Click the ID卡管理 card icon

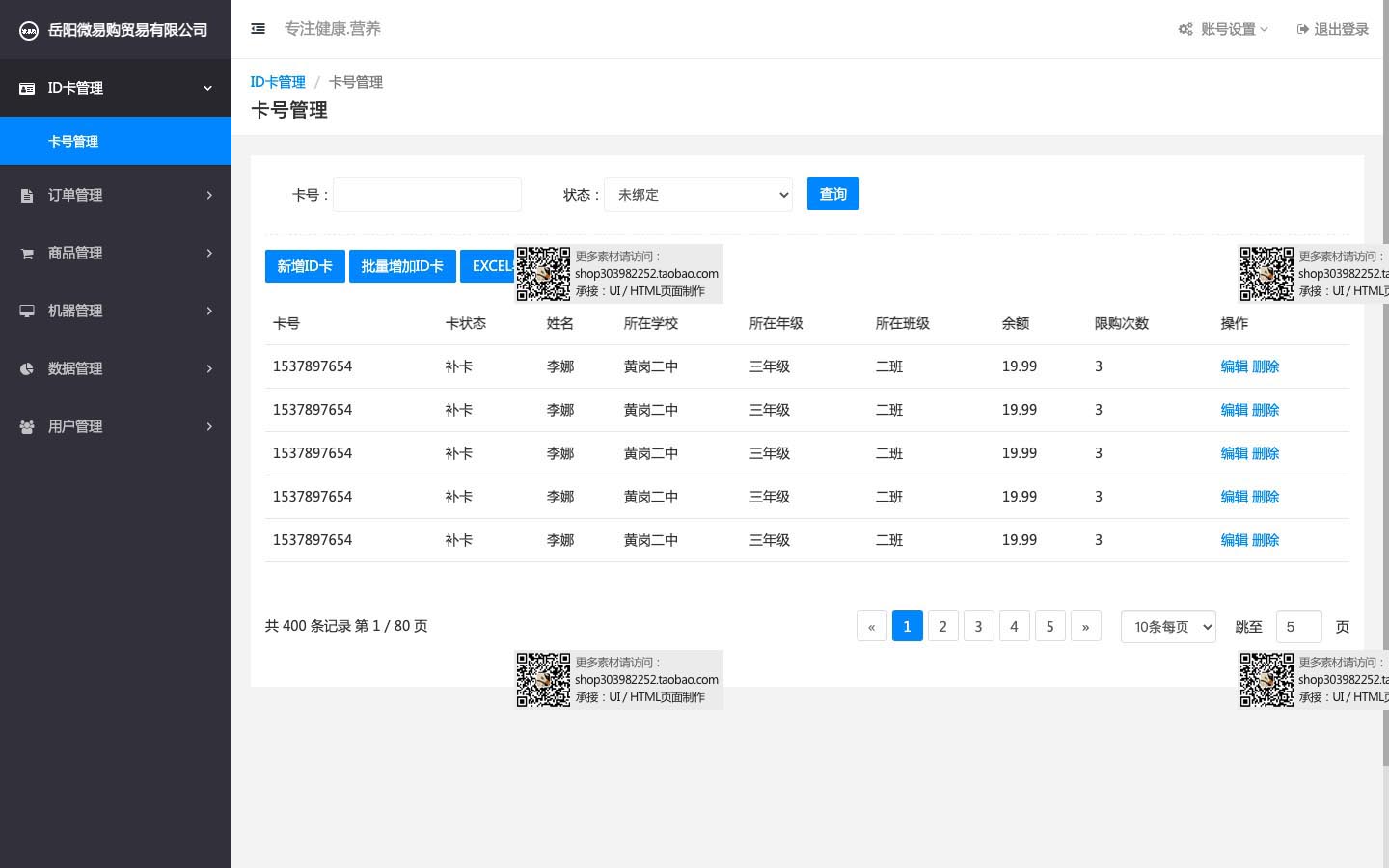(x=27, y=88)
